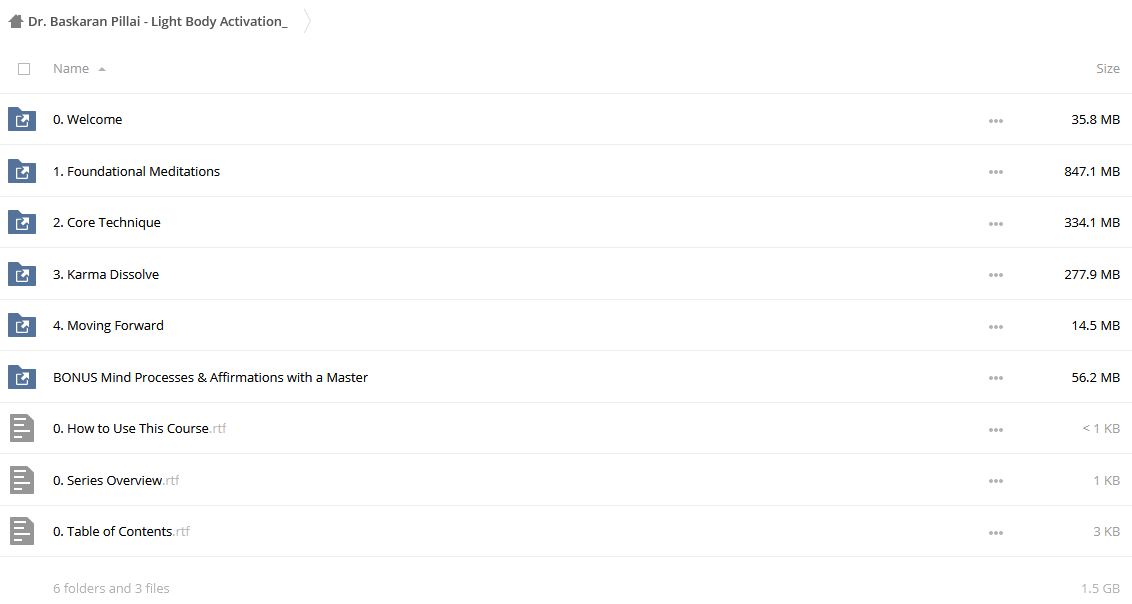Sort files by the Size column header

coord(1107,69)
